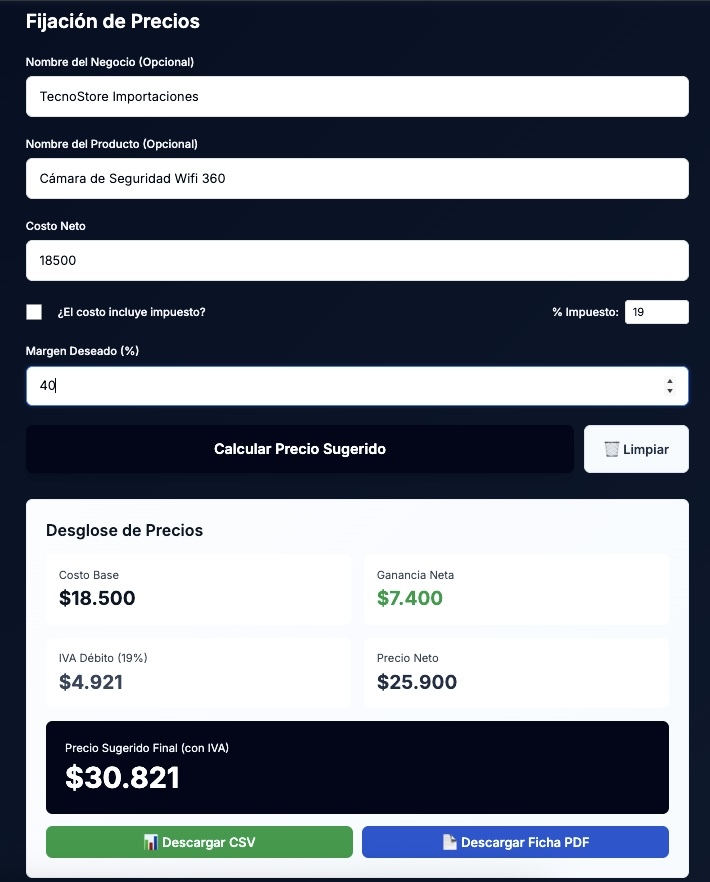Screen dimensions: 710x882
Task: Click the trash can icon on Limpiar
Action: pyautogui.click(x=612, y=449)
